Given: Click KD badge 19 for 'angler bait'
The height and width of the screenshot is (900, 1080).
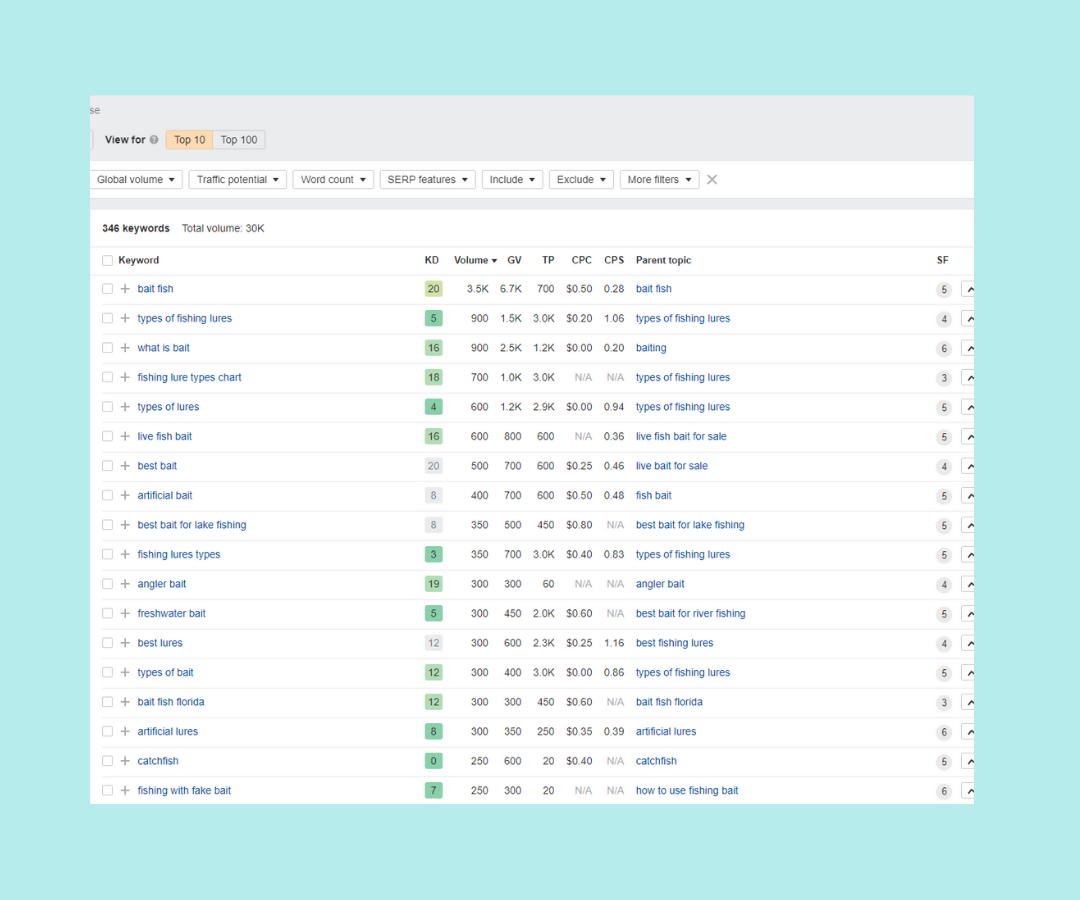Looking at the screenshot, I should (x=433, y=584).
